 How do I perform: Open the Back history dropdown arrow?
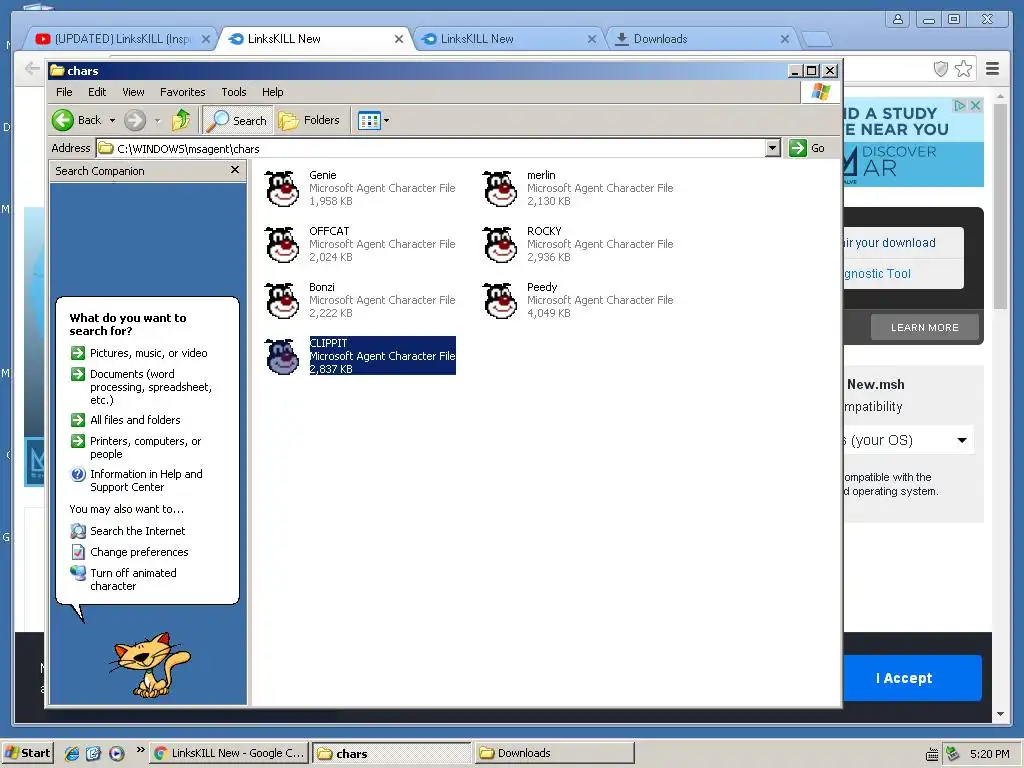pos(112,121)
